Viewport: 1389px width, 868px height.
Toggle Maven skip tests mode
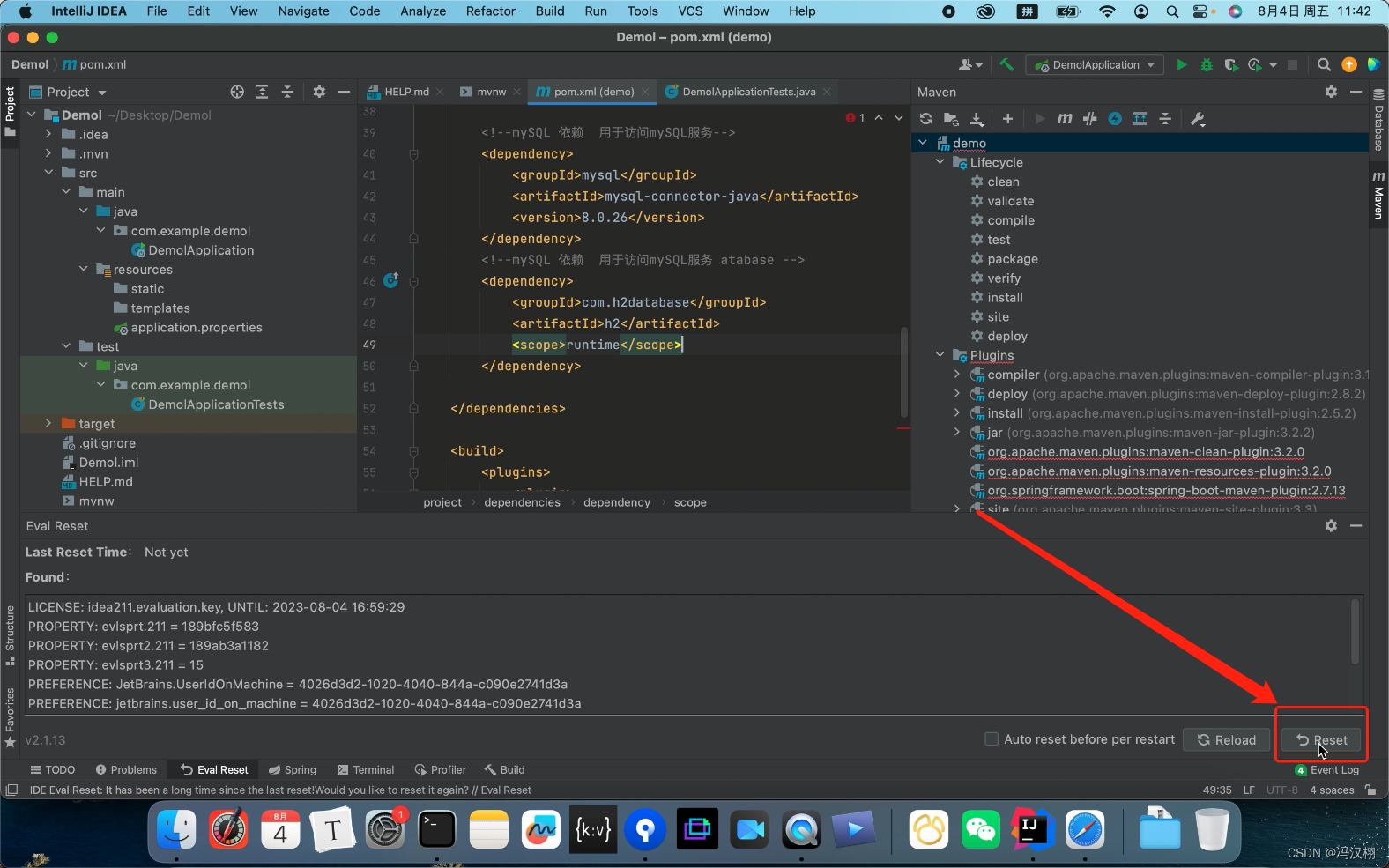[x=1115, y=119]
